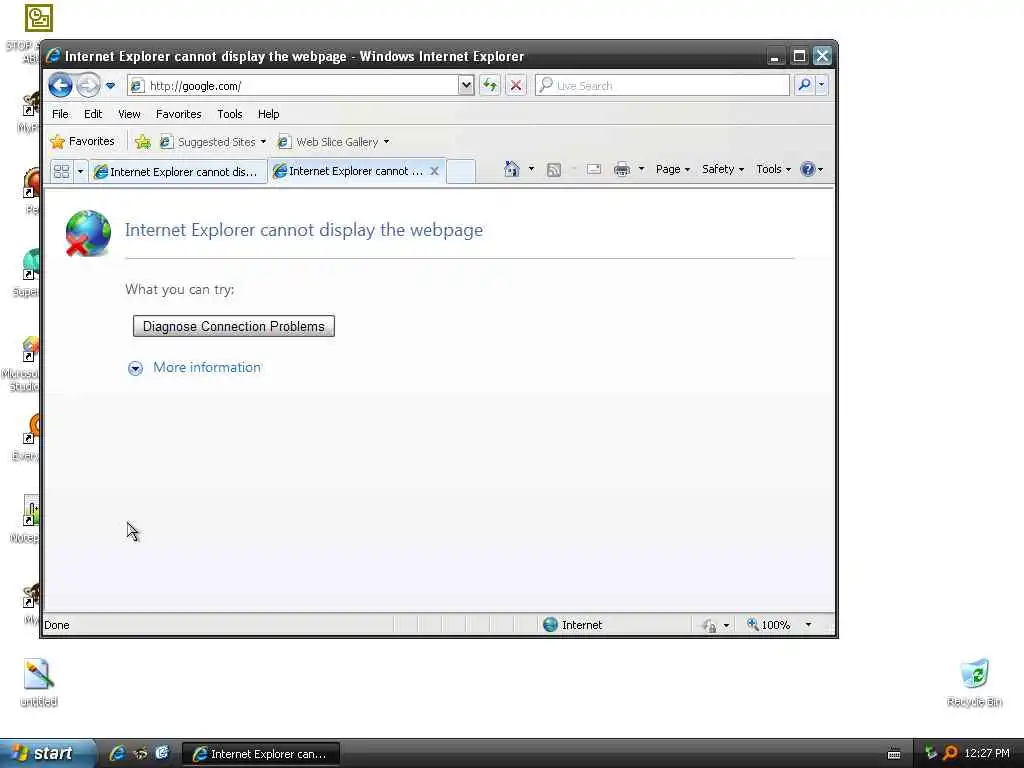This screenshot has width=1024, height=768.
Task: Open Web Slice Gallery in favorites bar
Action: click(333, 142)
